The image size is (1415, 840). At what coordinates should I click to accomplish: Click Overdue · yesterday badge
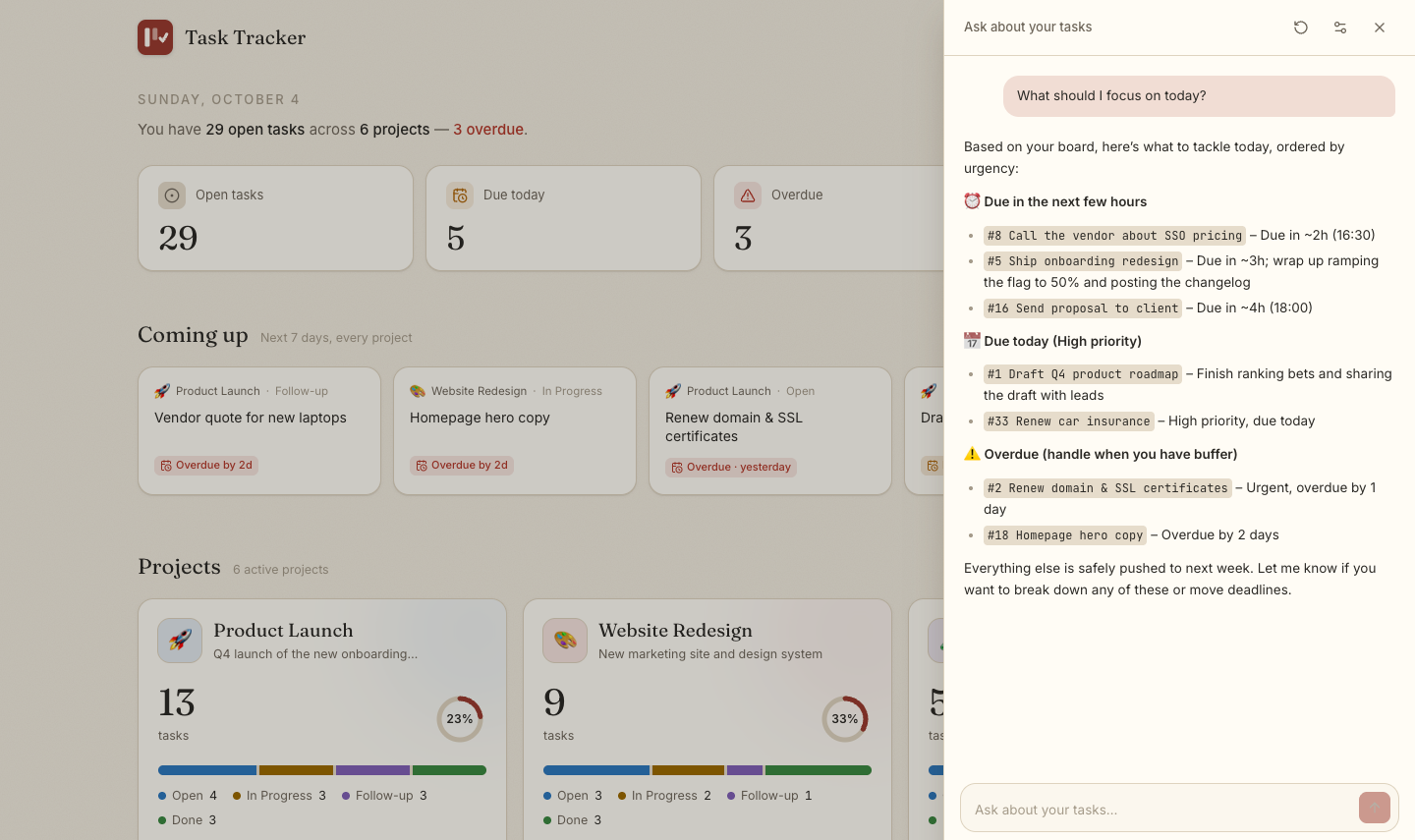731,468
